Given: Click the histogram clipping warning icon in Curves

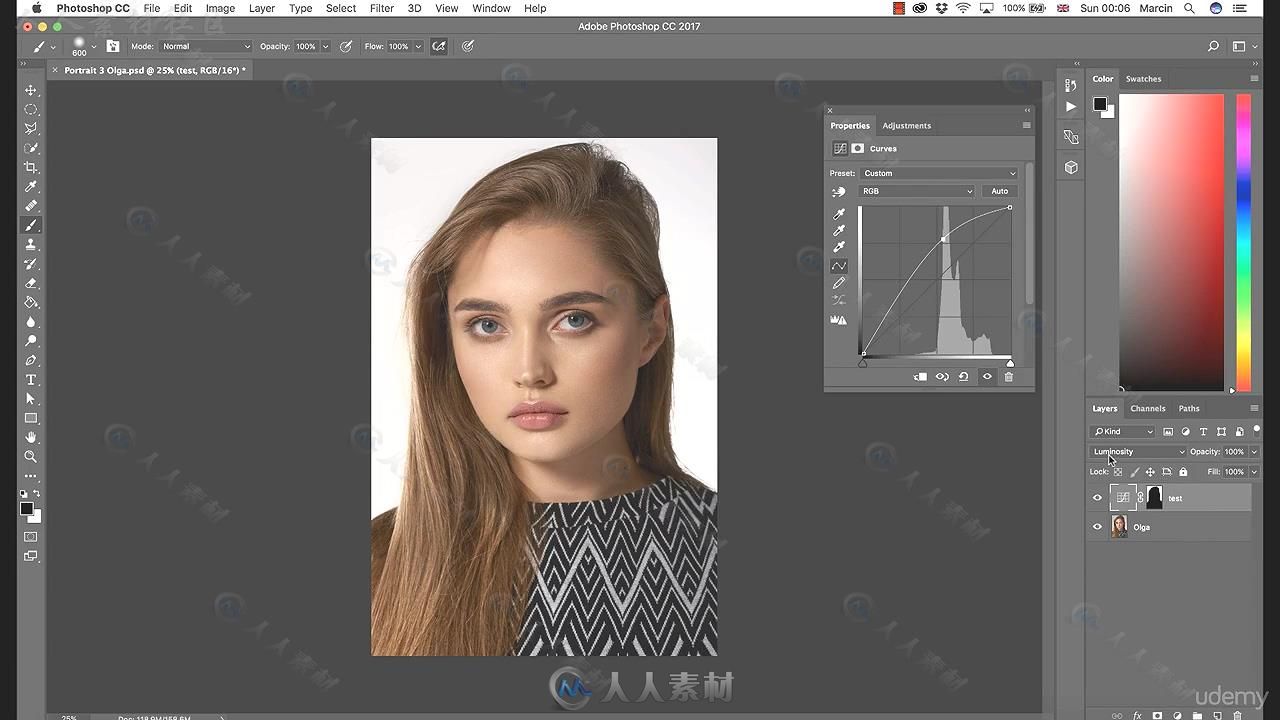Looking at the screenshot, I should (839, 320).
